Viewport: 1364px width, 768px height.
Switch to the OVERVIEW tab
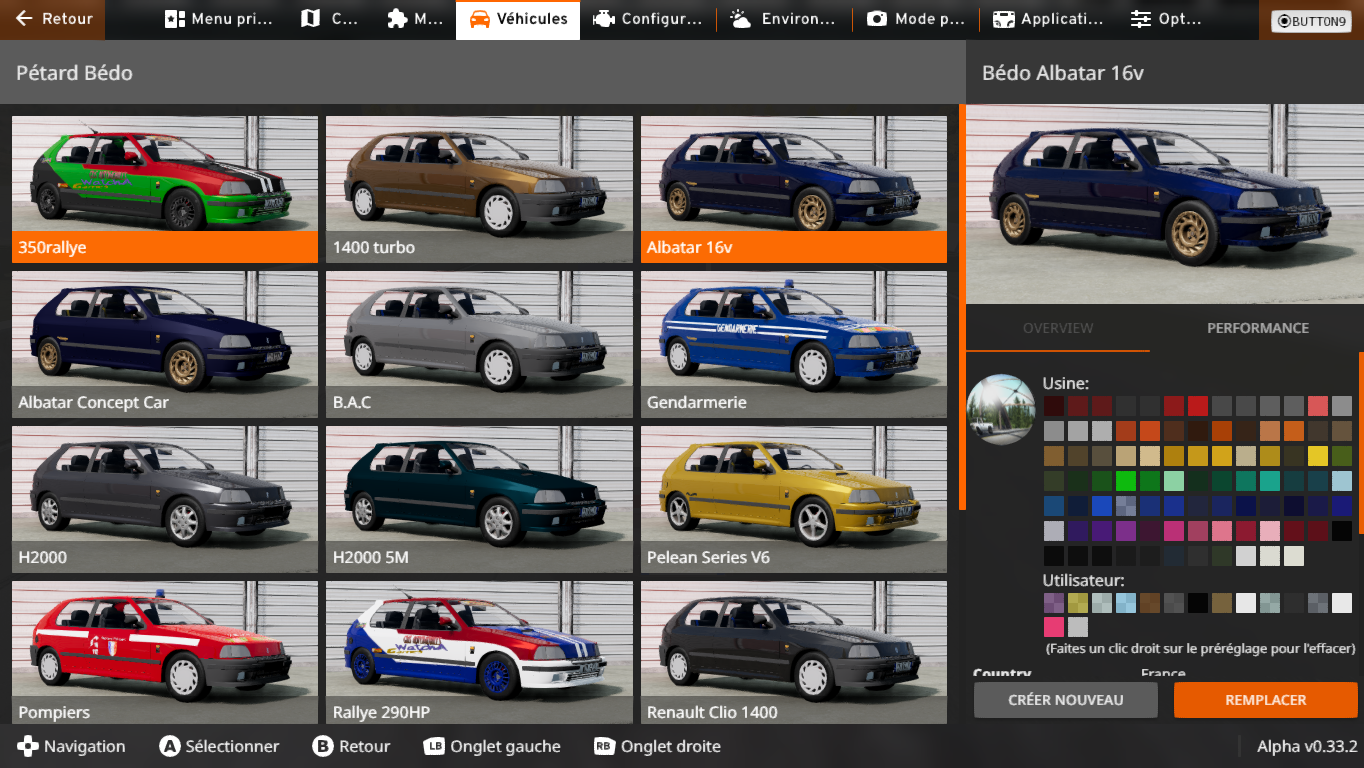tap(1058, 328)
